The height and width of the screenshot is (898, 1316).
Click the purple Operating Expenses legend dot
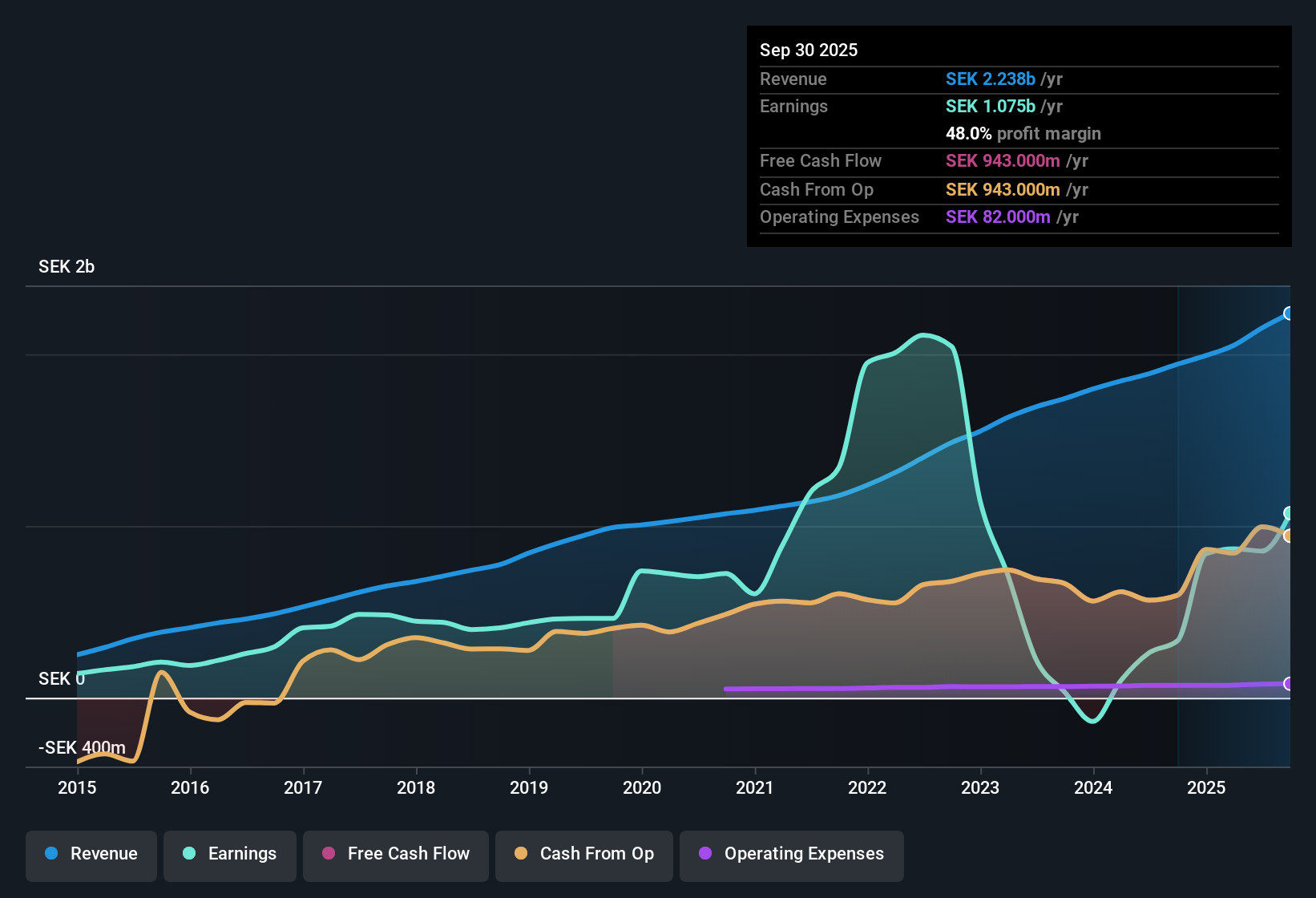click(704, 854)
